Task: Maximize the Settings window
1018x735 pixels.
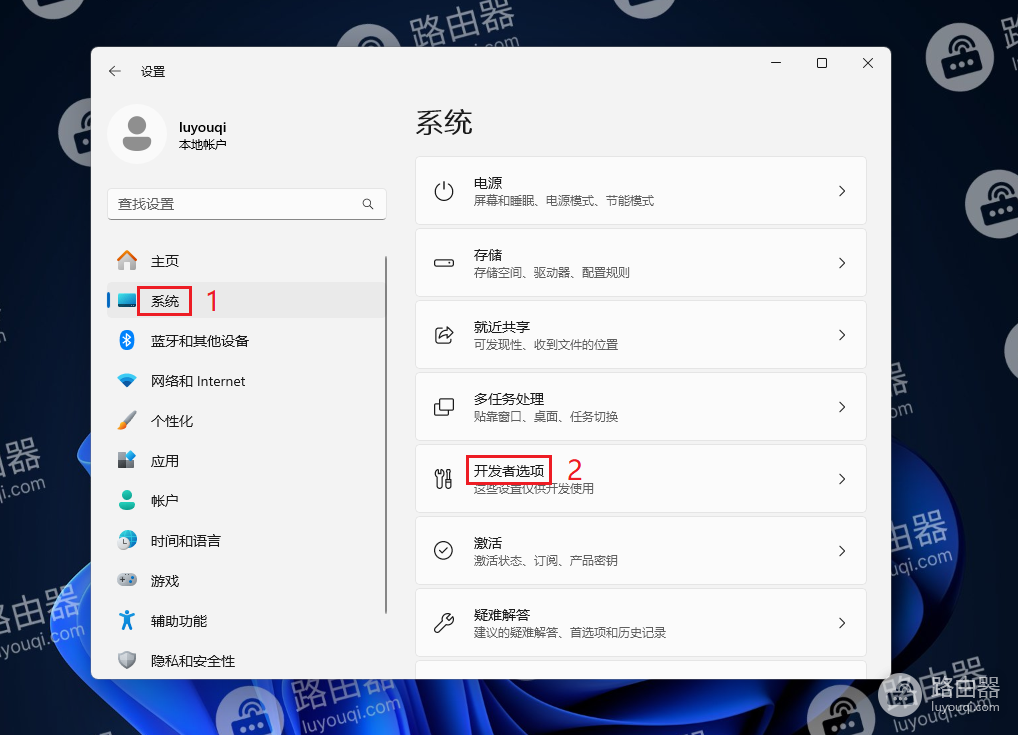Action: [x=822, y=63]
